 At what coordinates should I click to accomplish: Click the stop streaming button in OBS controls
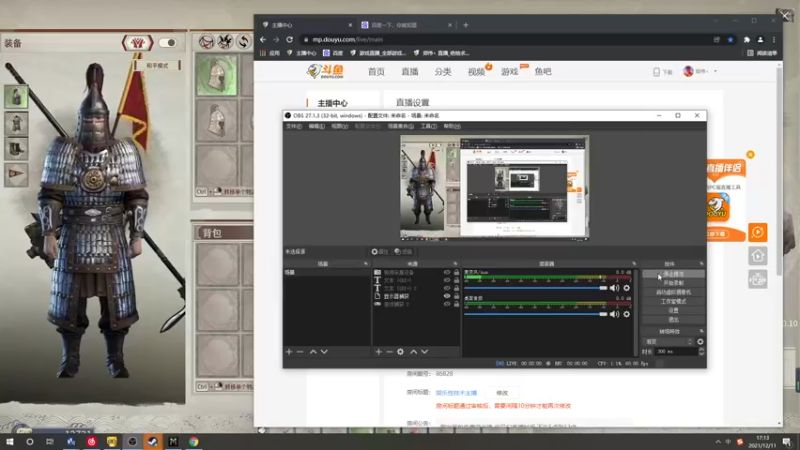673,274
